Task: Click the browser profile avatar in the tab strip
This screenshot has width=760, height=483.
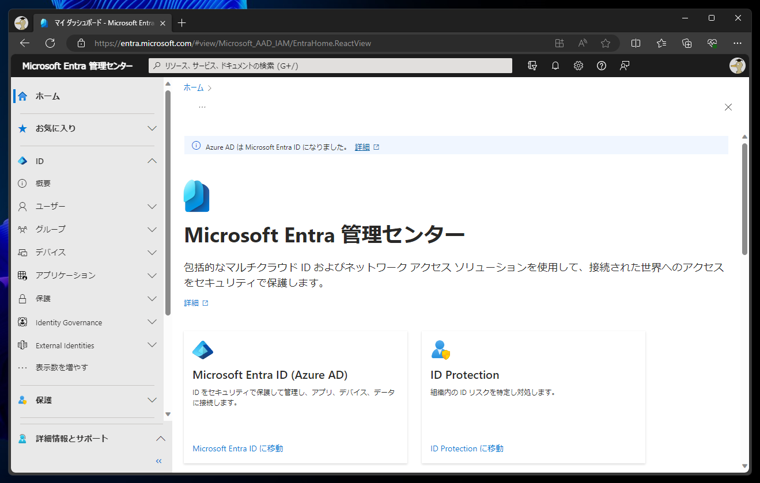Action: pyautogui.click(x=21, y=23)
